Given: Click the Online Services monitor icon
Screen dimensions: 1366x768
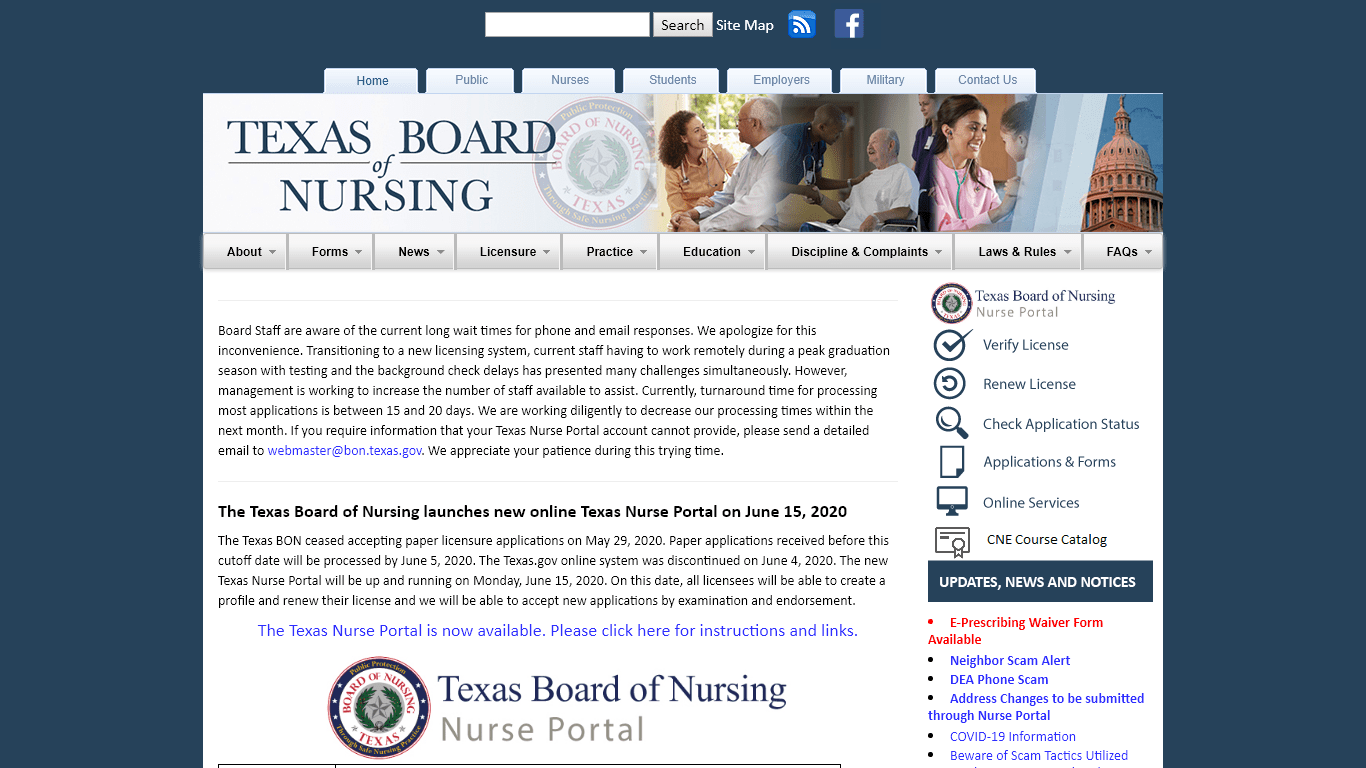Looking at the screenshot, I should (952, 501).
